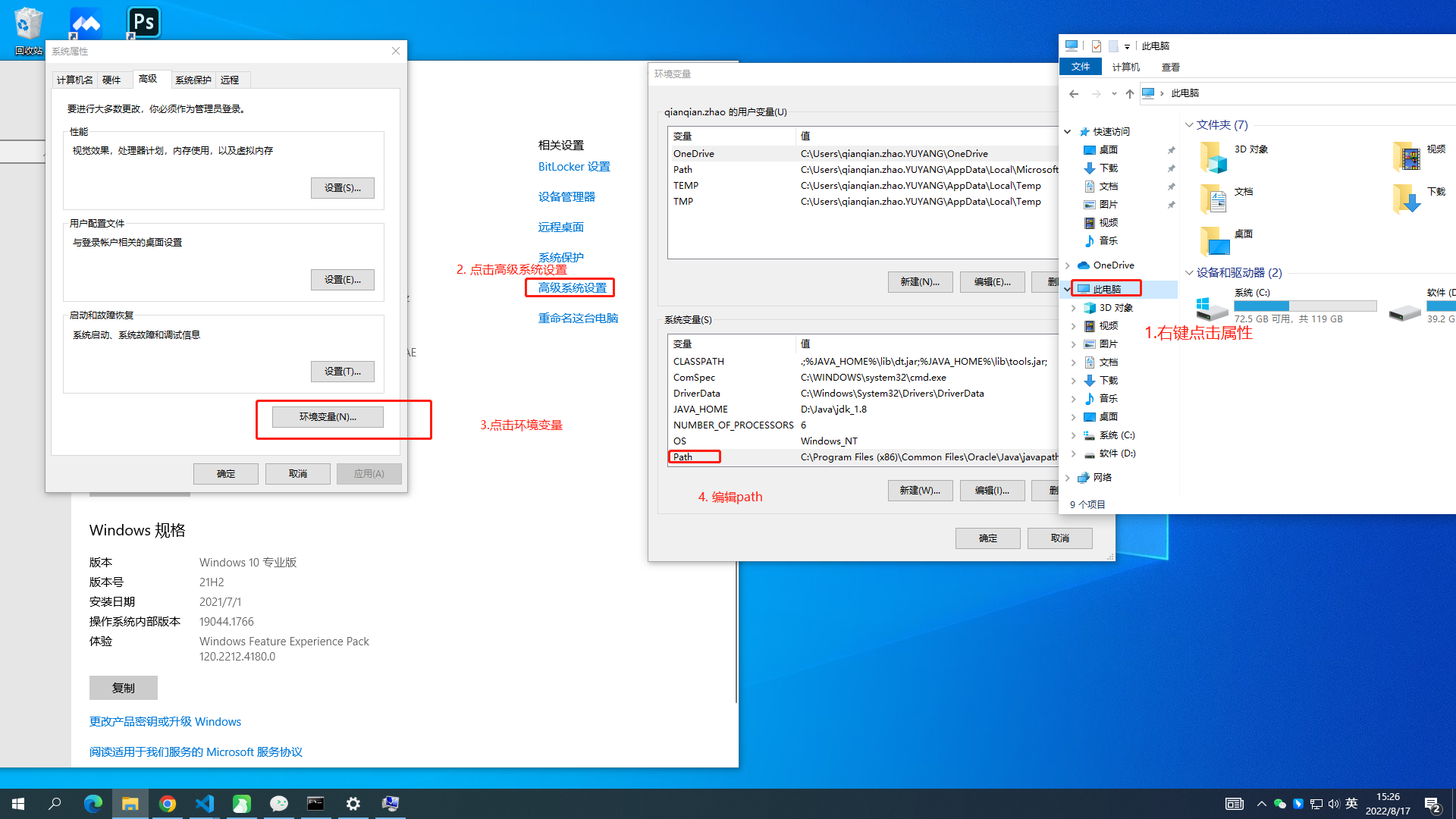1456x819 pixels.
Task: Click 确定 in Environment Variables dialog
Action: point(987,538)
